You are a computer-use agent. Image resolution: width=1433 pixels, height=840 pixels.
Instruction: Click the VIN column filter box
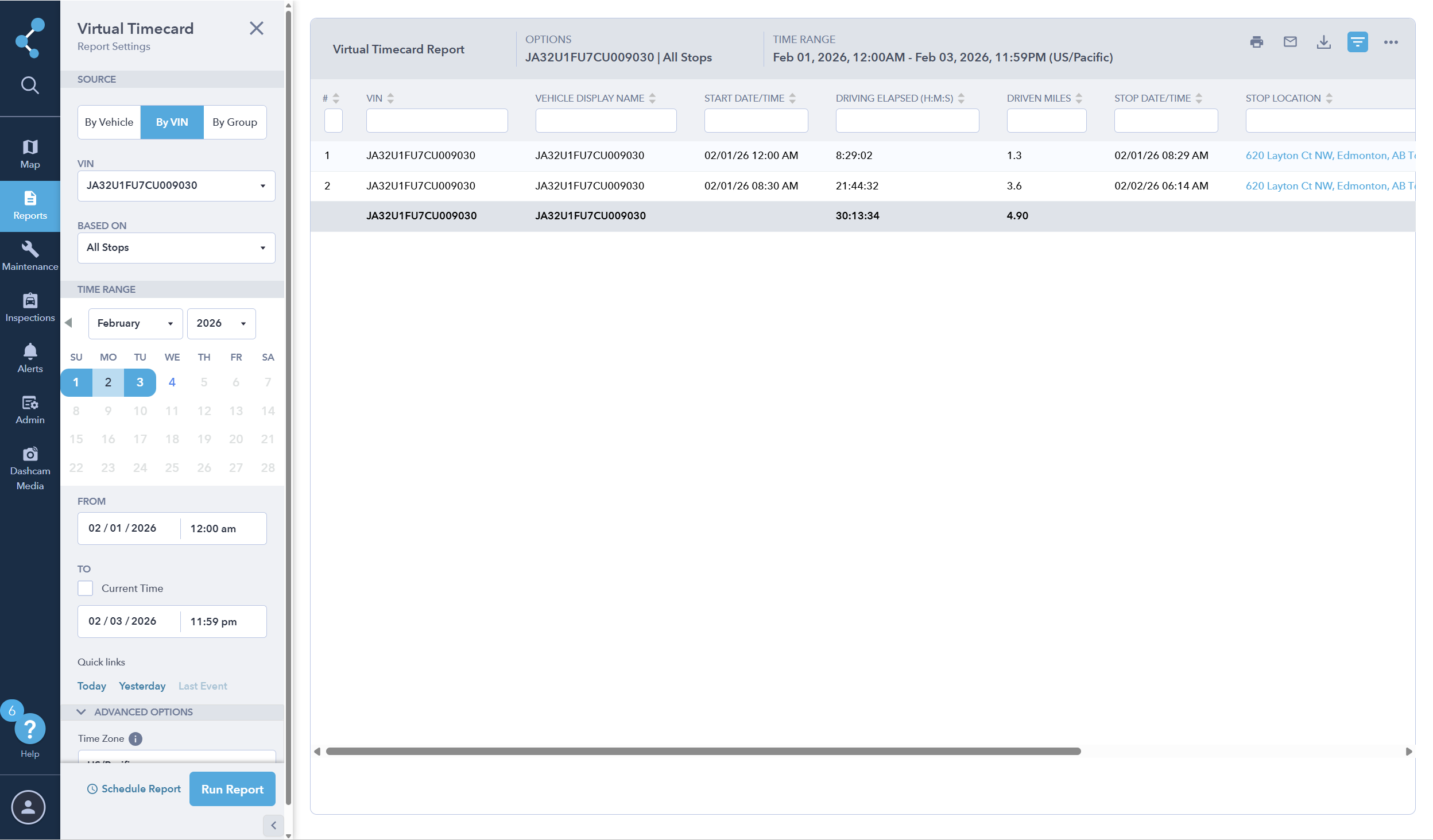click(437, 121)
